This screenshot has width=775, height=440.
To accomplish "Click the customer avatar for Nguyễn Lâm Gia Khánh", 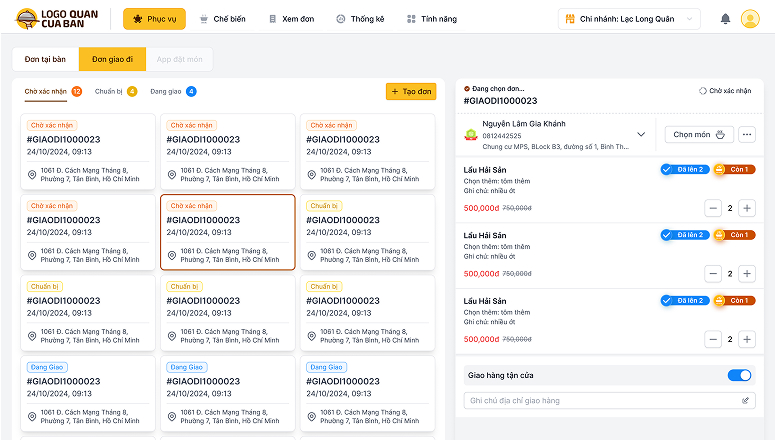I will point(470,134).
